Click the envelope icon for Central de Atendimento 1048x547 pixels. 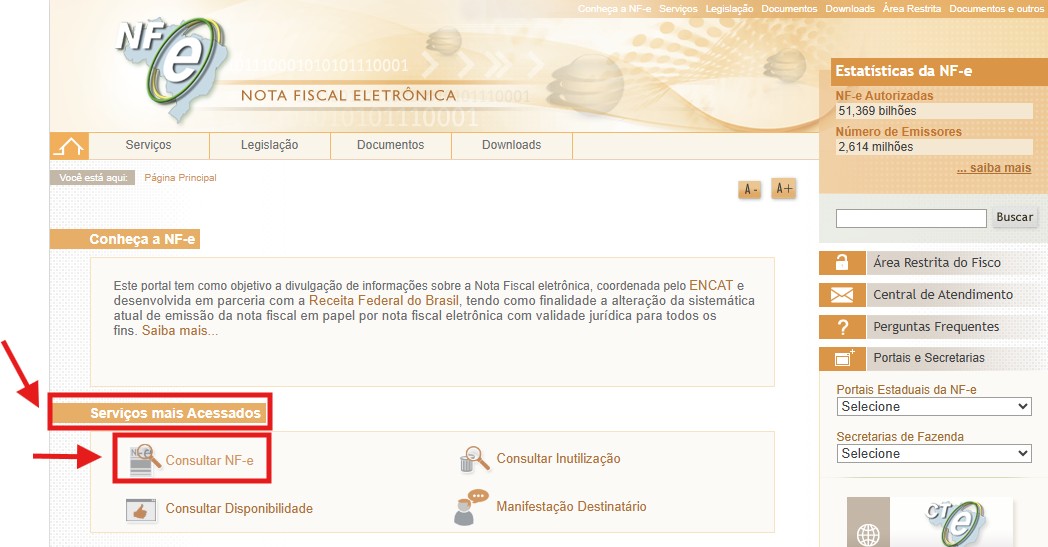842,295
